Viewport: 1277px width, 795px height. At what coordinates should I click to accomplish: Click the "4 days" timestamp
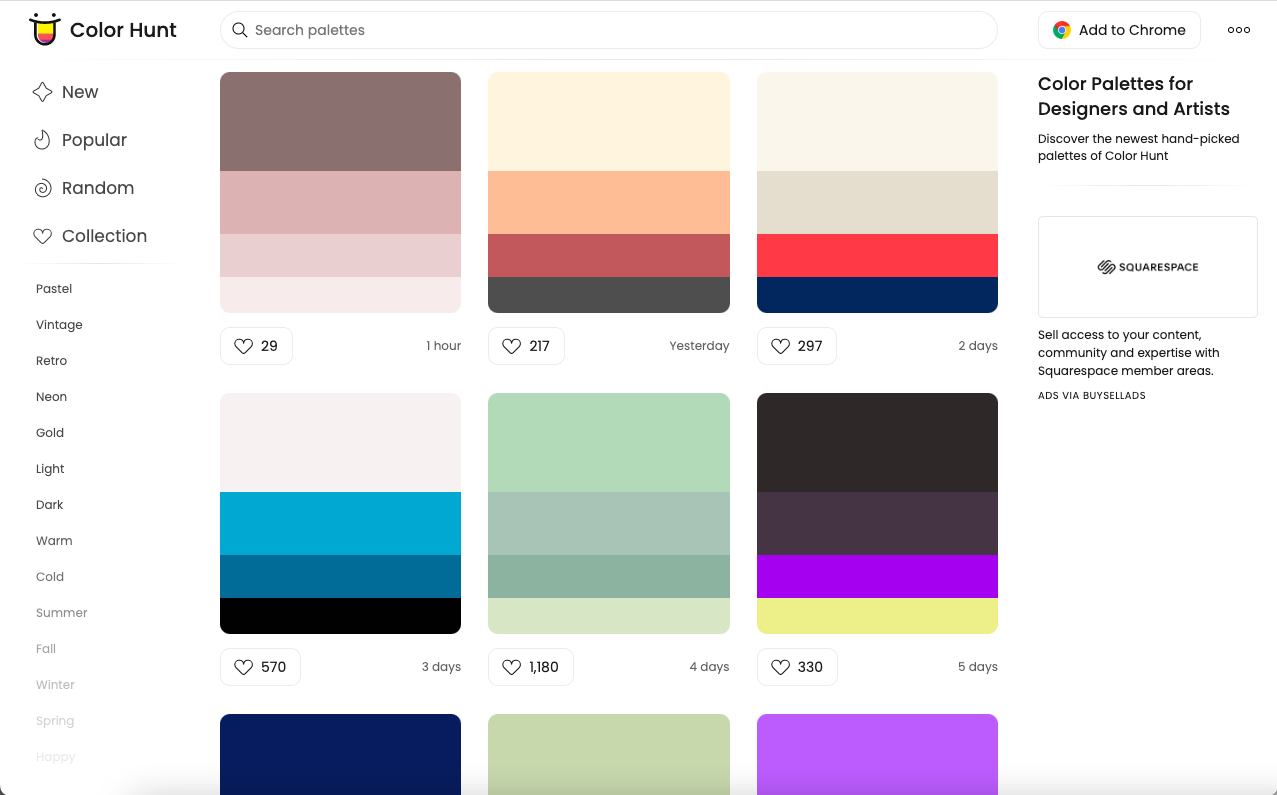709,667
